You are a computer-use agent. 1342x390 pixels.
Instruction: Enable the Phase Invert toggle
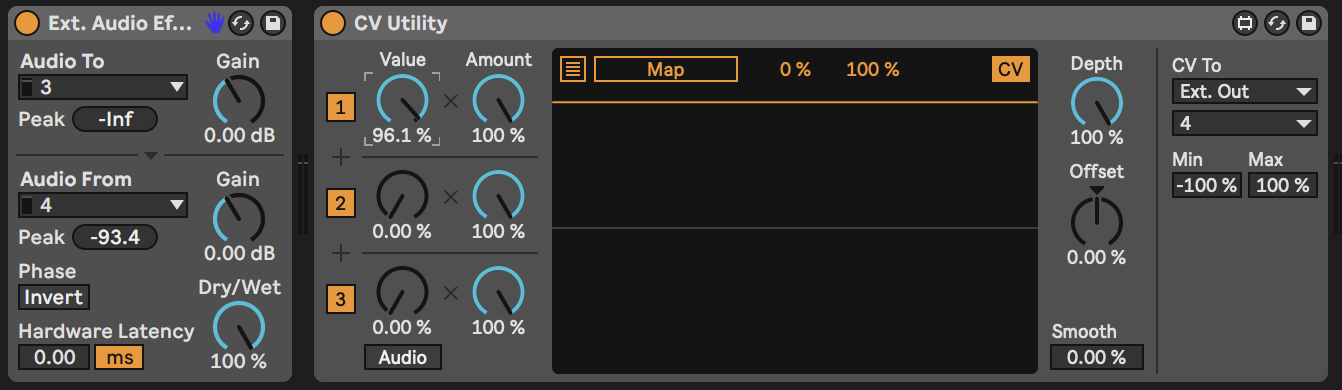tap(54, 297)
